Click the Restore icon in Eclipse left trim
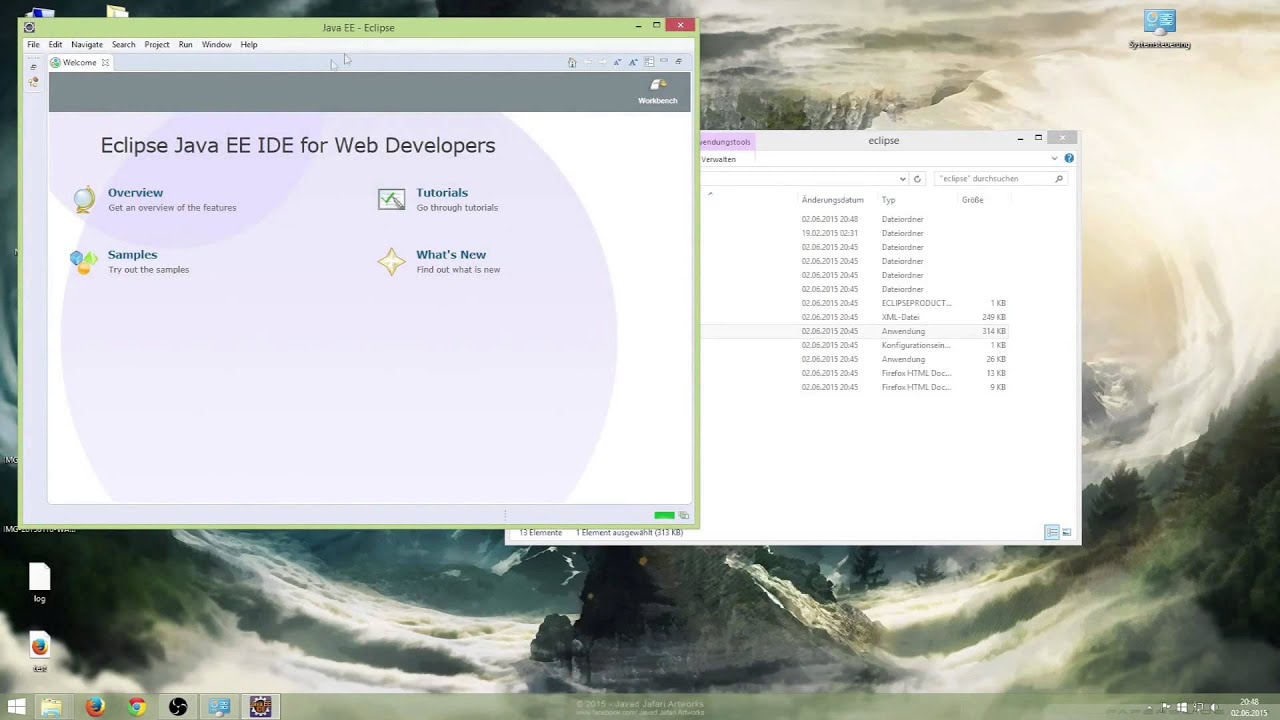Image resolution: width=1280 pixels, height=720 pixels. (x=33, y=67)
